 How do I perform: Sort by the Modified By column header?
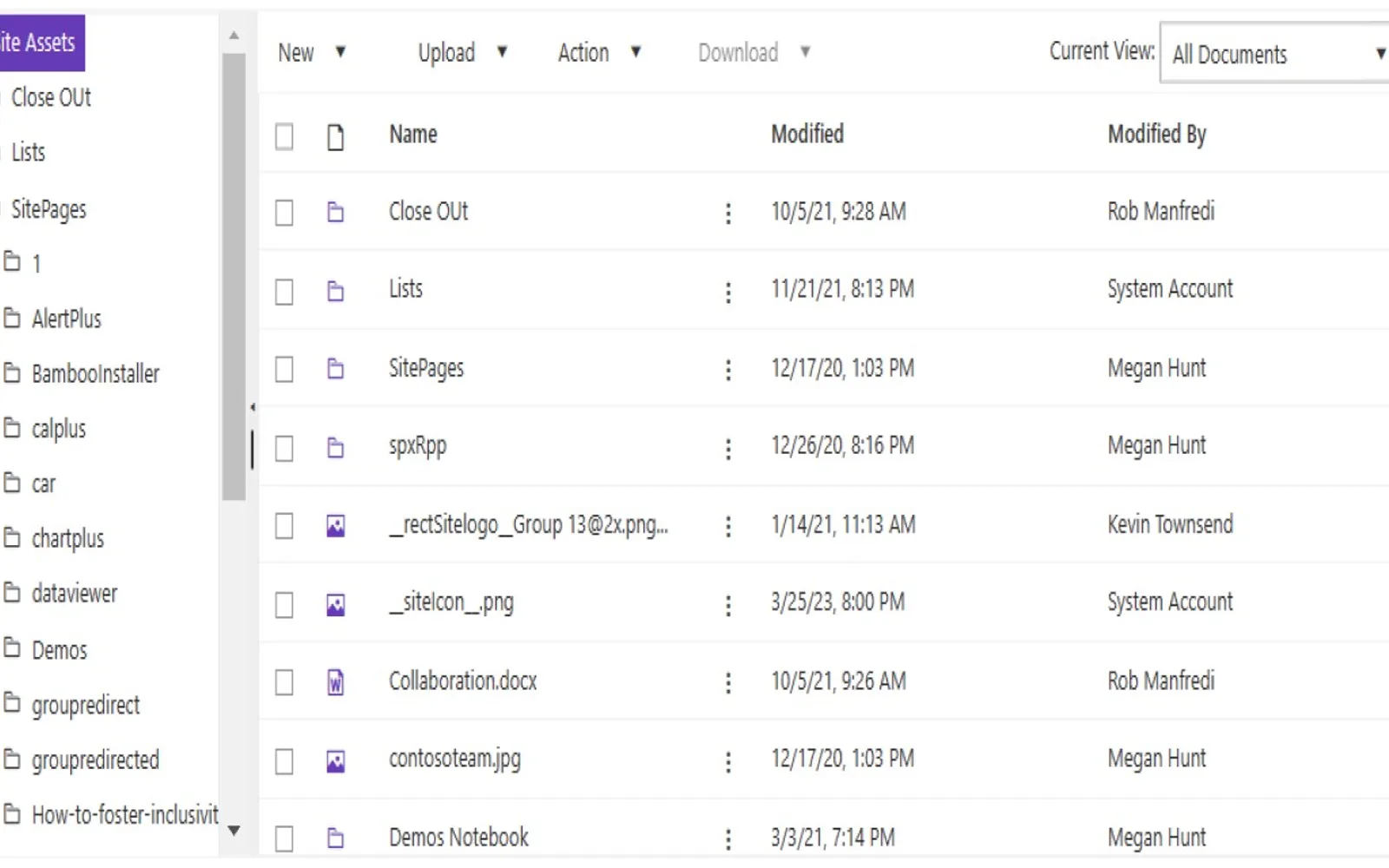[1157, 135]
